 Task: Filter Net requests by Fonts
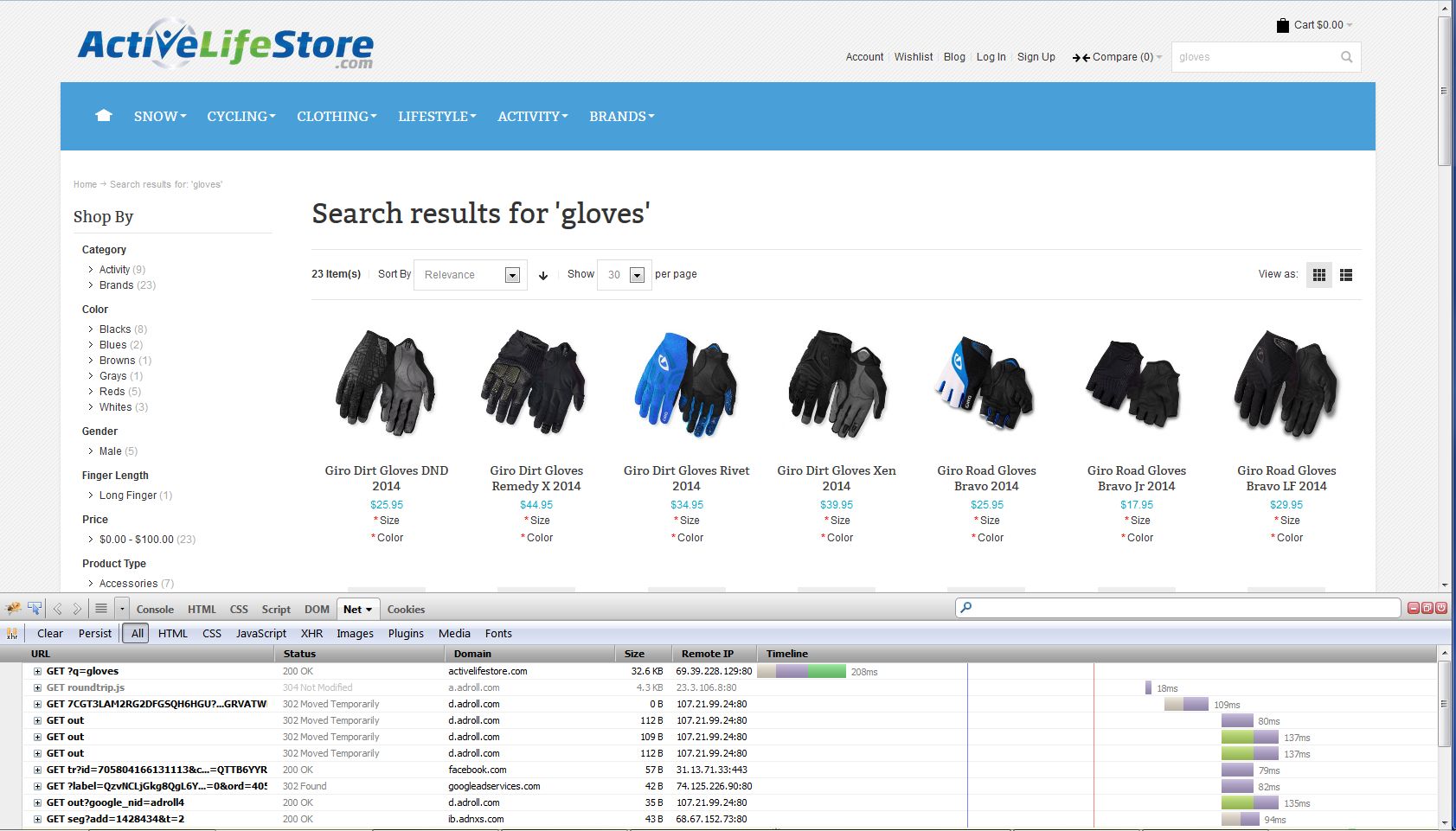pos(498,633)
